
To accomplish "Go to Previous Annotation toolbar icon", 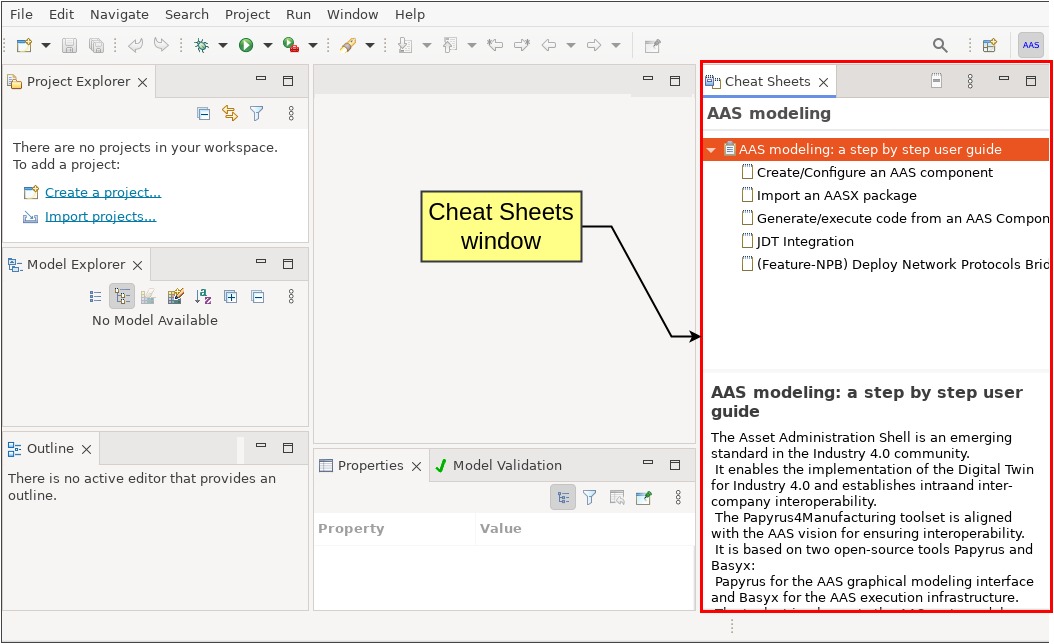I will pyautogui.click(x=450, y=45).
